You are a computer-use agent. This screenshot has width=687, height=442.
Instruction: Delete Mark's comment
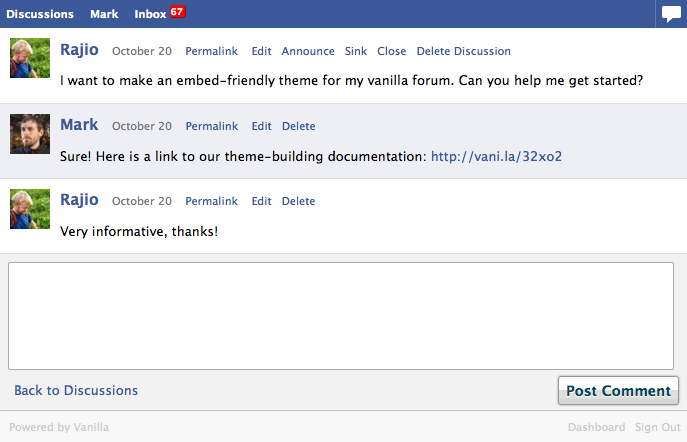[298, 126]
